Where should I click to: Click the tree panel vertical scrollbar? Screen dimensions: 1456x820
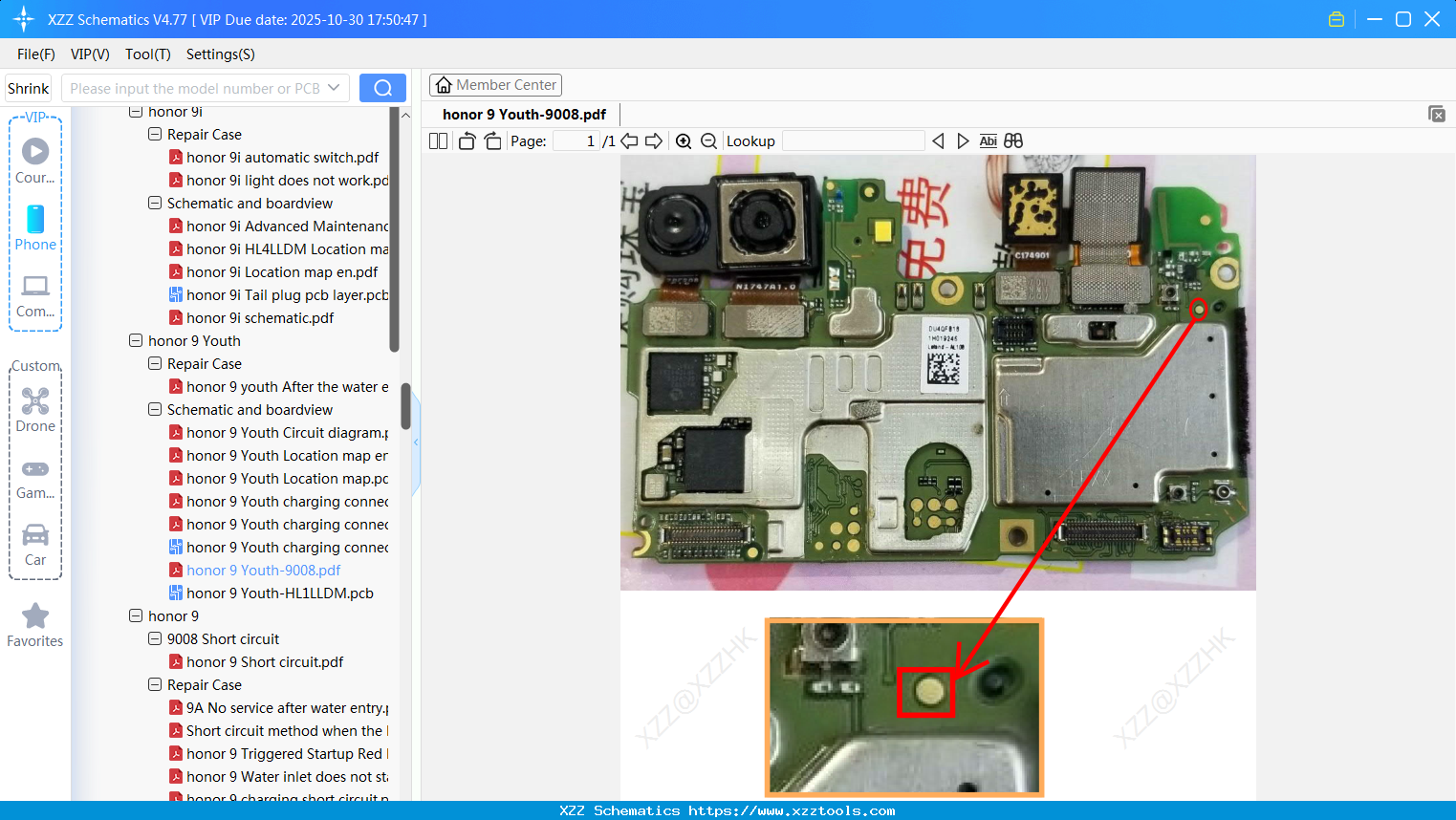tap(405, 406)
